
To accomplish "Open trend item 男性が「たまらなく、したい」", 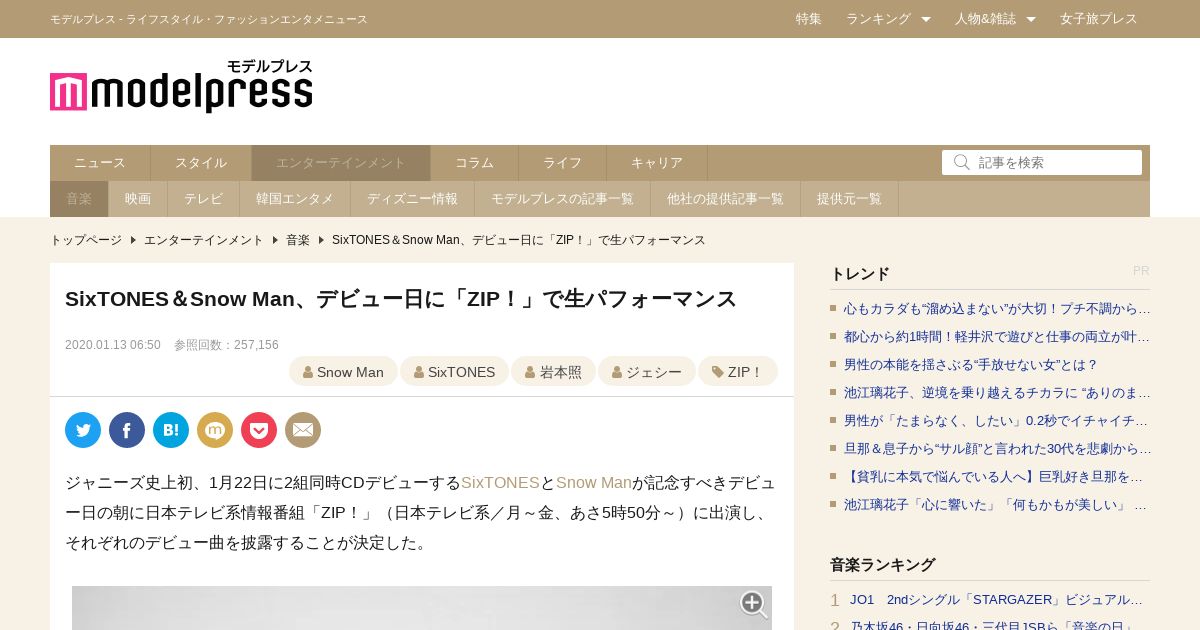I will (997, 421).
